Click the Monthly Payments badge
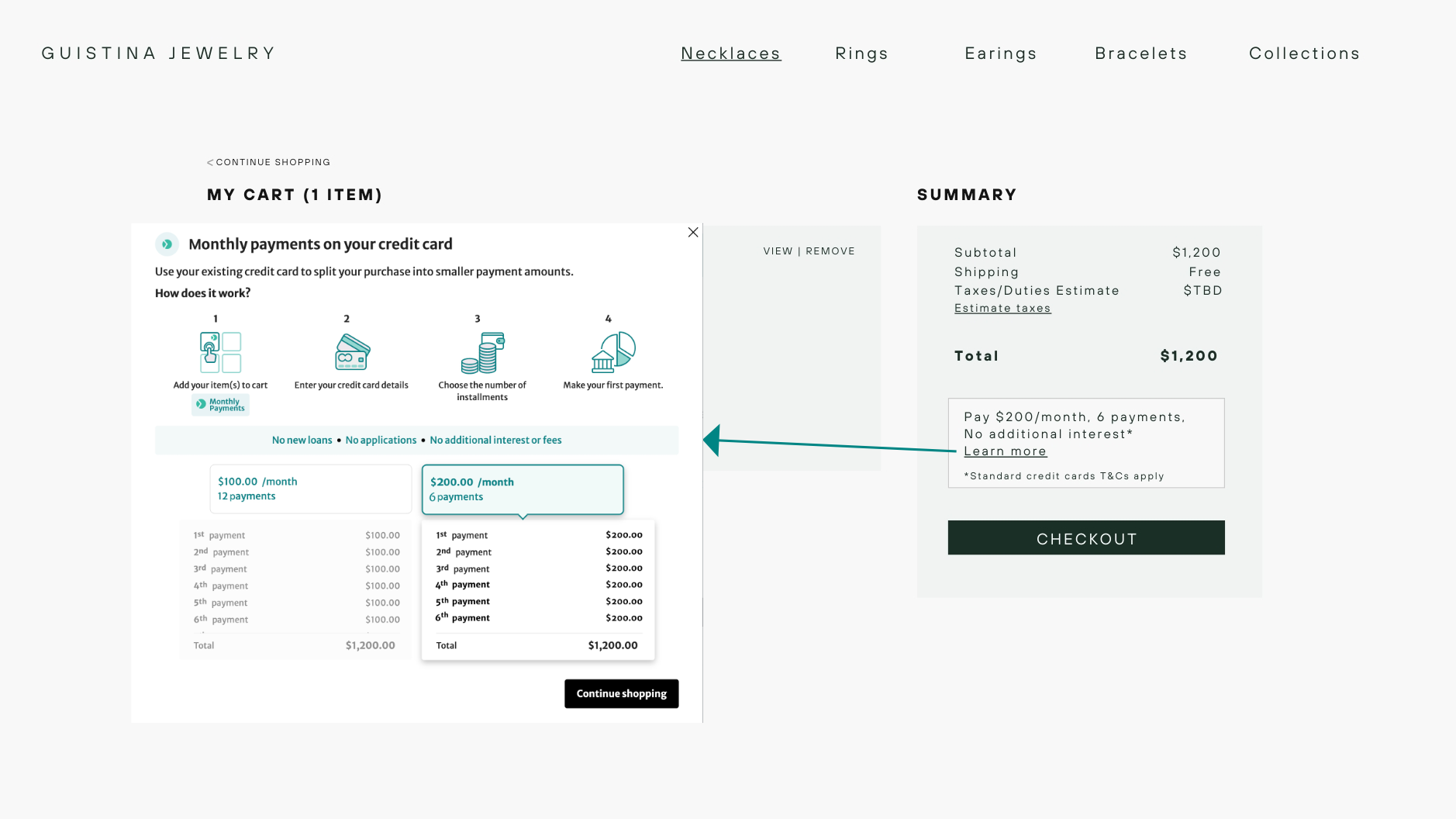 click(221, 405)
